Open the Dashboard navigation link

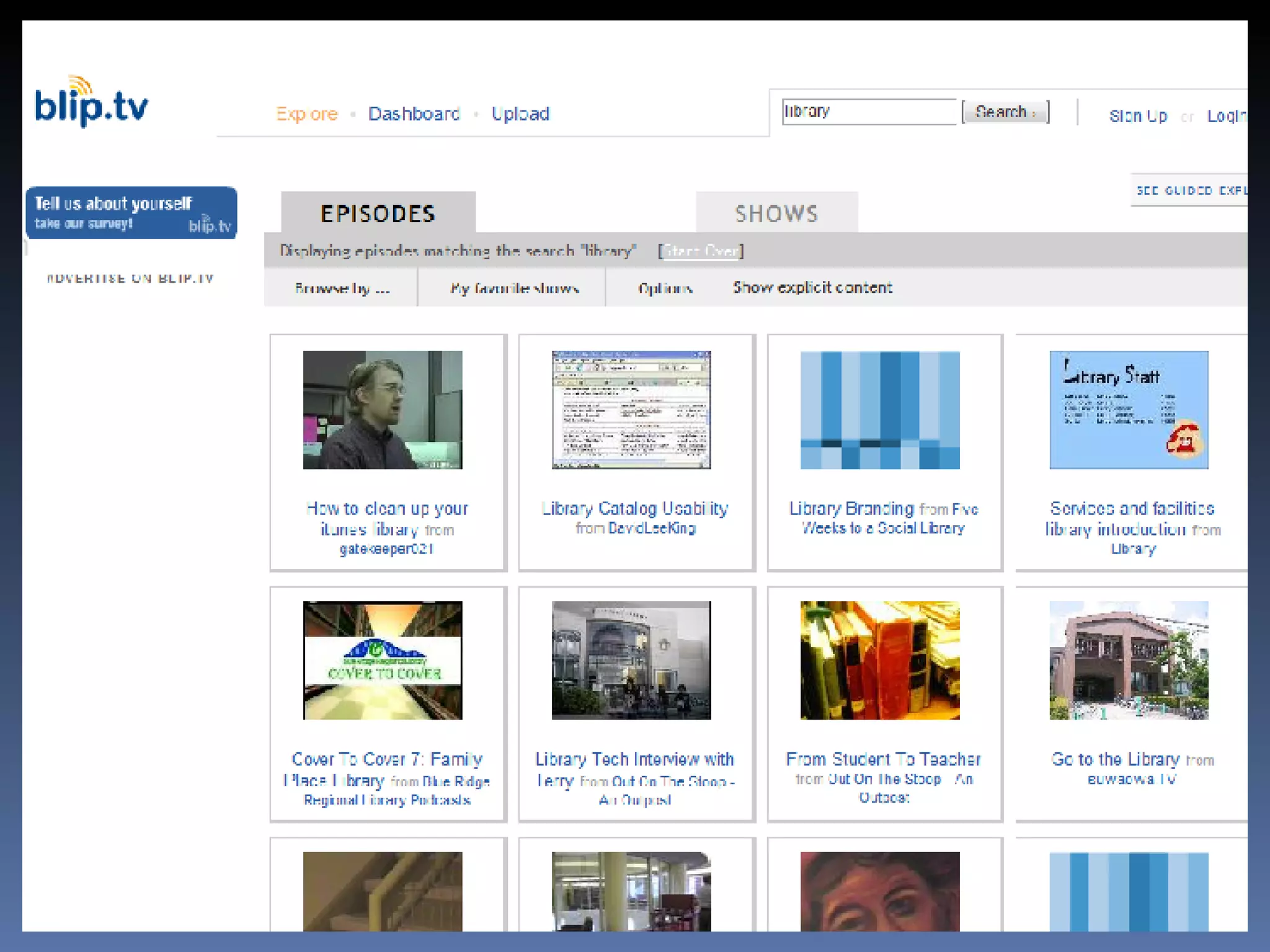[414, 114]
